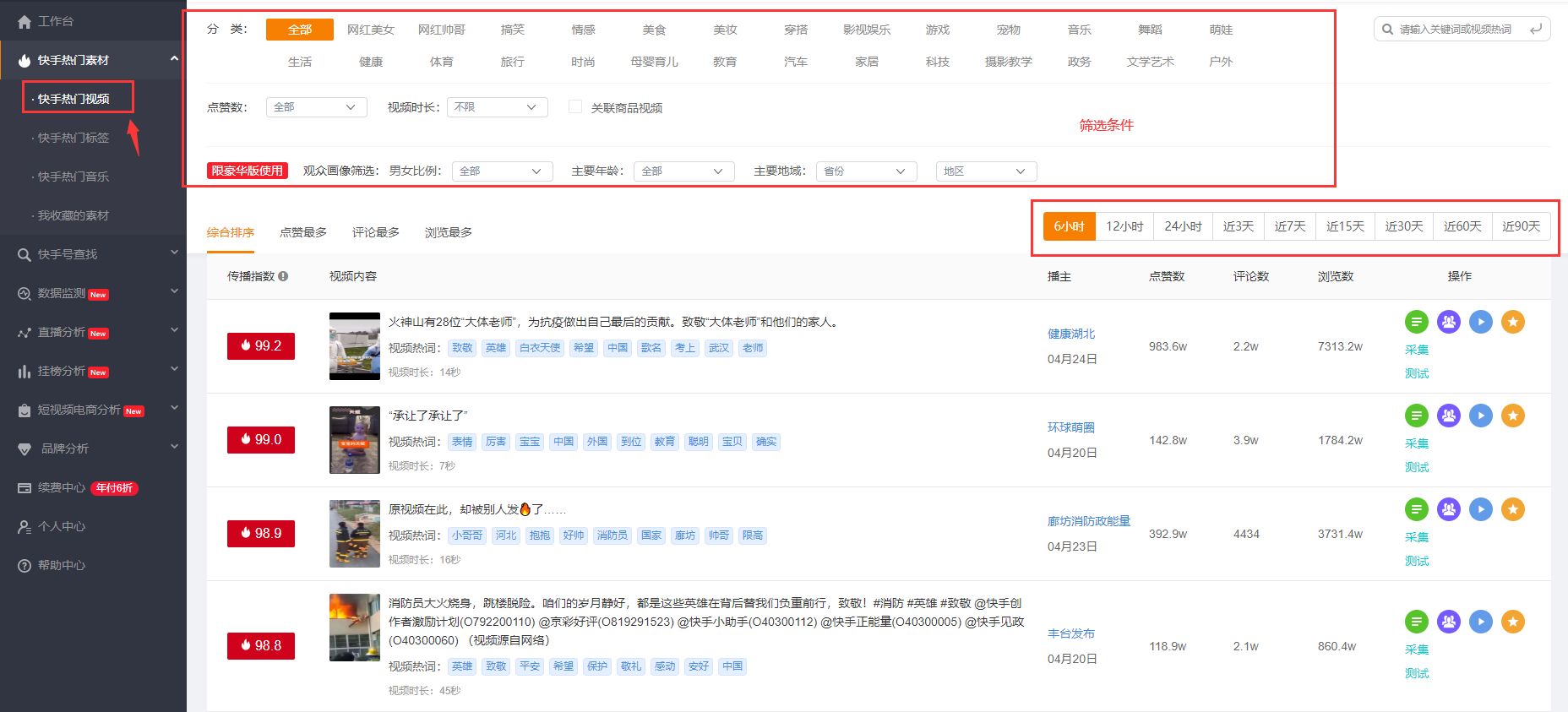Viewport: 1568px width, 712px height.
Task: Open the 点赞数 dropdown
Action: pos(317,107)
